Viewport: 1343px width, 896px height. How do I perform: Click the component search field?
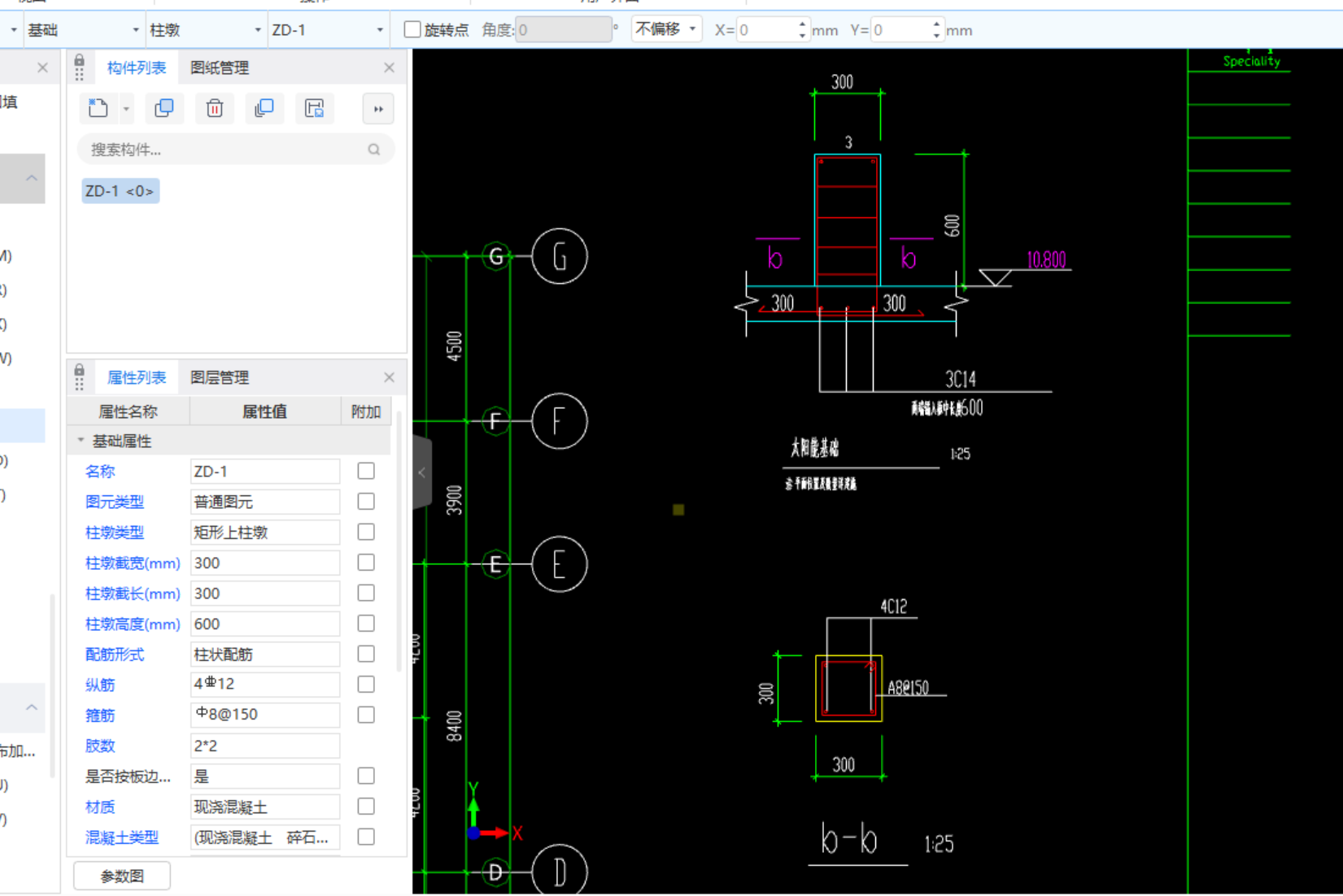pyautogui.click(x=236, y=150)
